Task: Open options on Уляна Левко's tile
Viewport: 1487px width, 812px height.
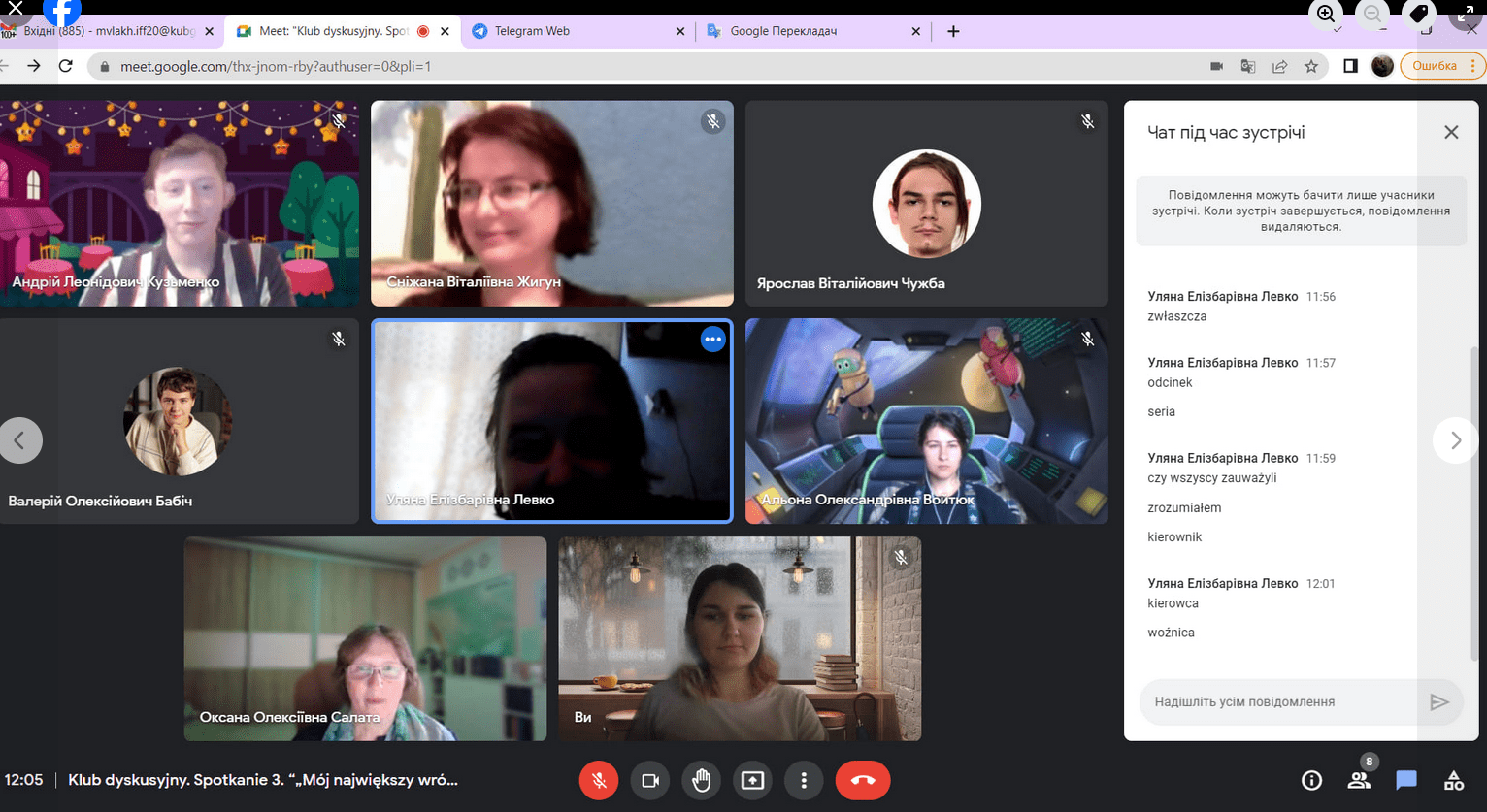Action: 712,340
